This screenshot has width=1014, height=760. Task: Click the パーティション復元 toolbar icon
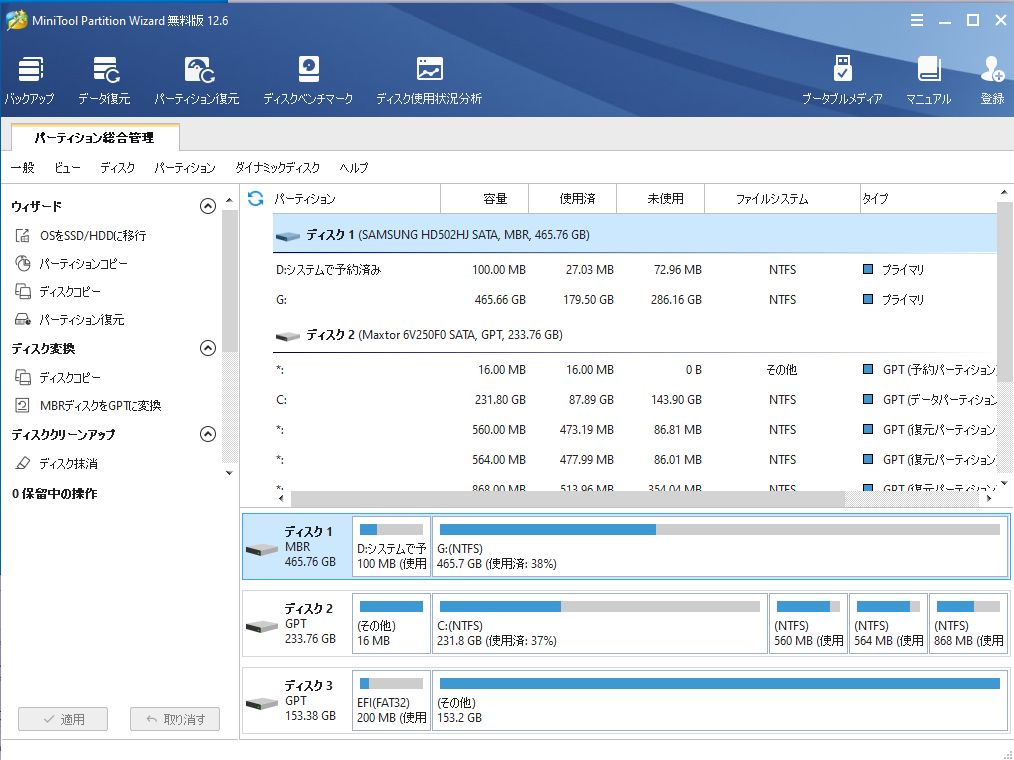click(197, 80)
